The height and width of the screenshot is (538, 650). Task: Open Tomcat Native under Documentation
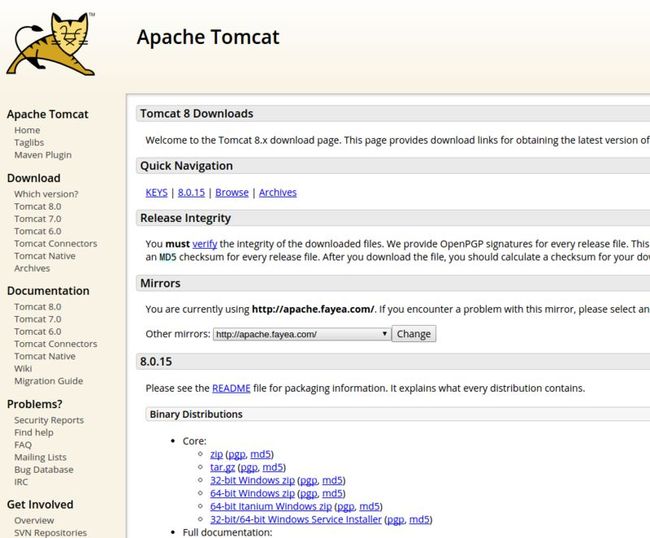45,356
